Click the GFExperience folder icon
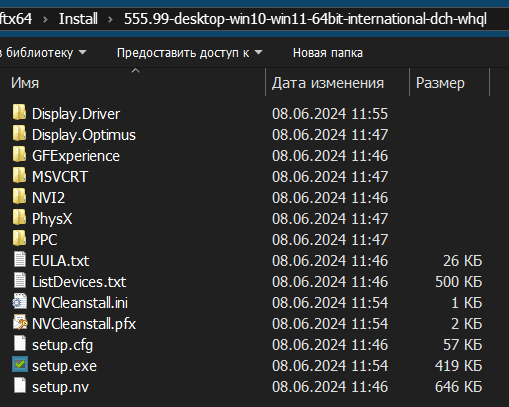The width and height of the screenshot is (509, 407). [x=19, y=154]
